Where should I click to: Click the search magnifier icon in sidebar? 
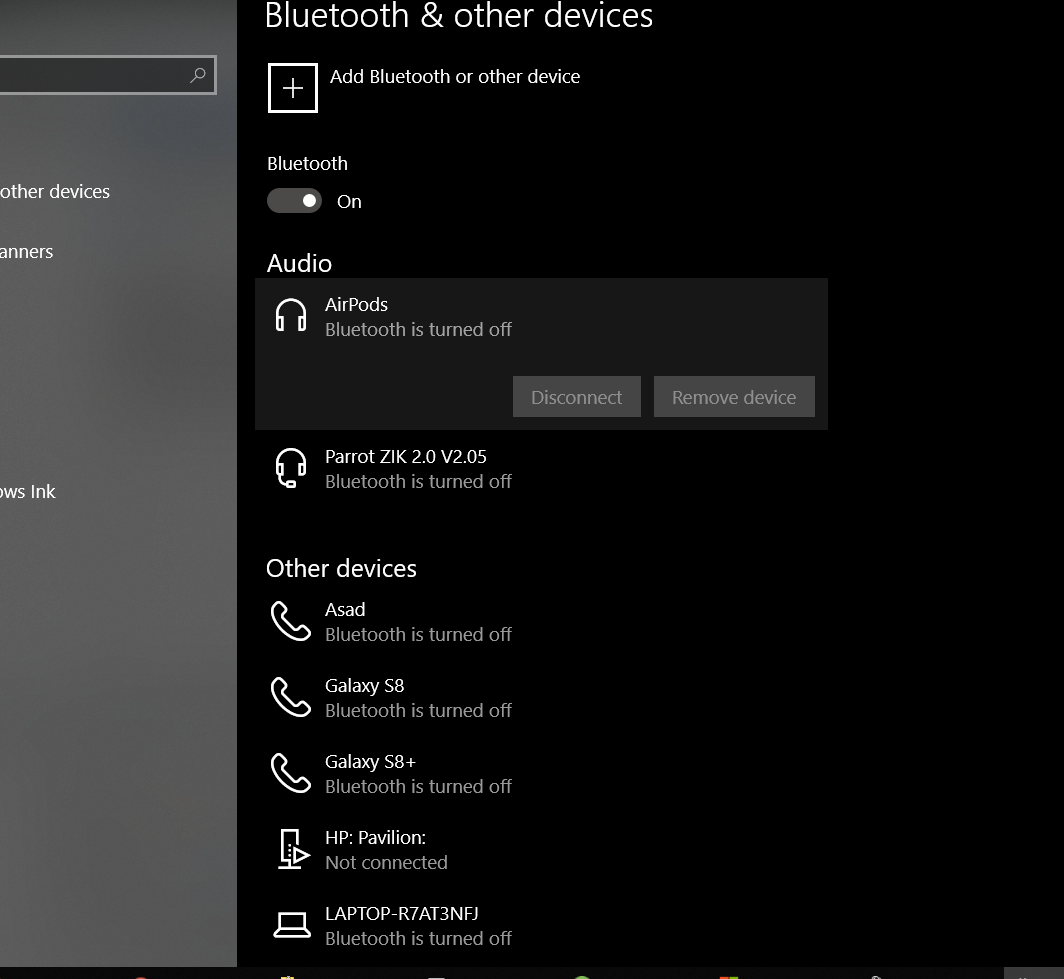(x=197, y=75)
